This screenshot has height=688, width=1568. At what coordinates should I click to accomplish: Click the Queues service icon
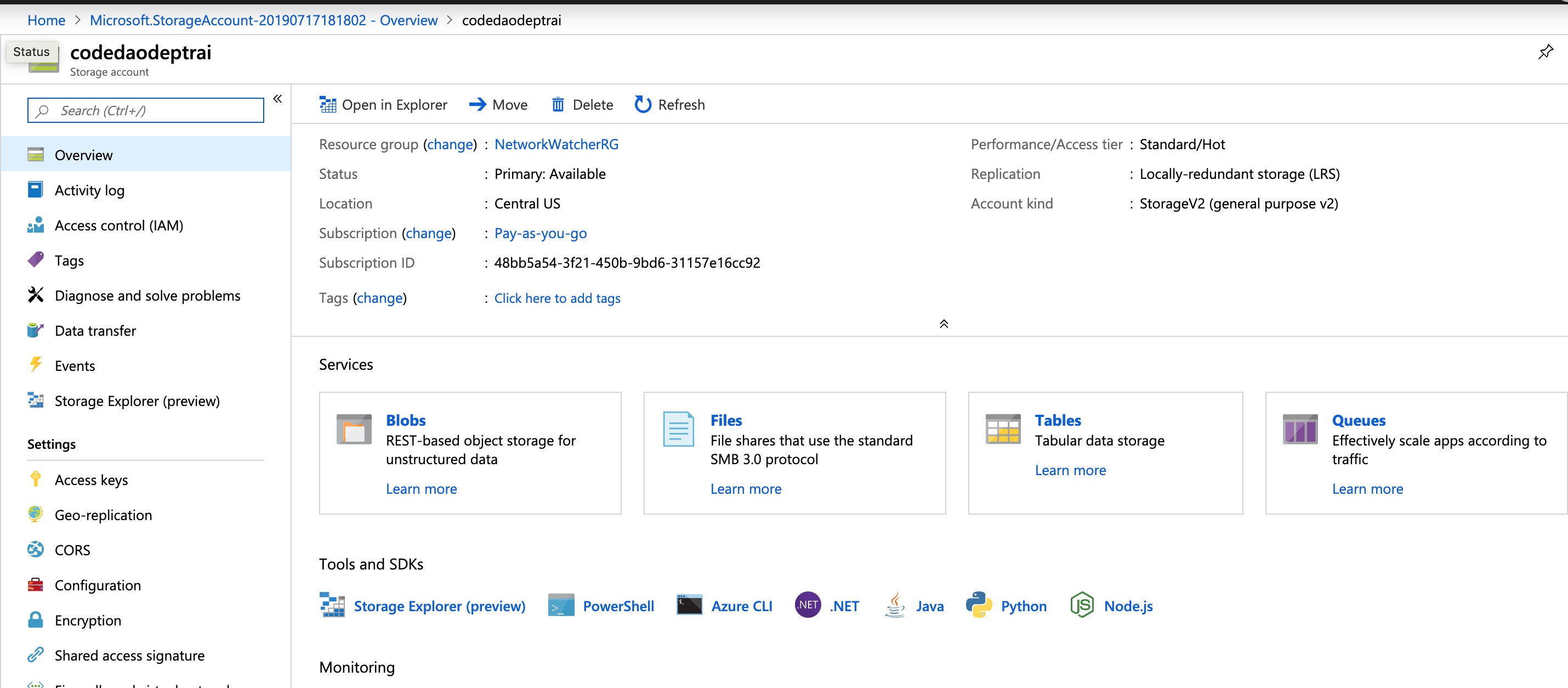click(x=1299, y=430)
